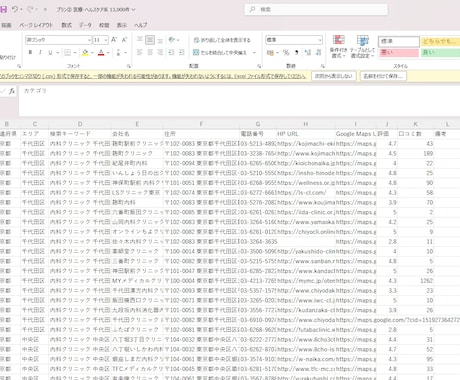460x380 pixels.
Task: Open Number format dialog launcher
Action: click(x=323, y=66)
